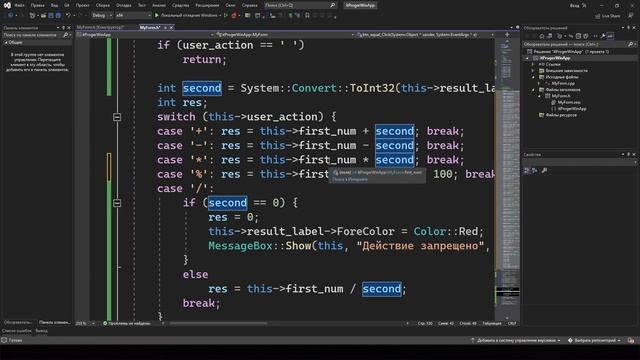Open the Список ошибок tab
Screen dimensions: 640x360
point(16,331)
